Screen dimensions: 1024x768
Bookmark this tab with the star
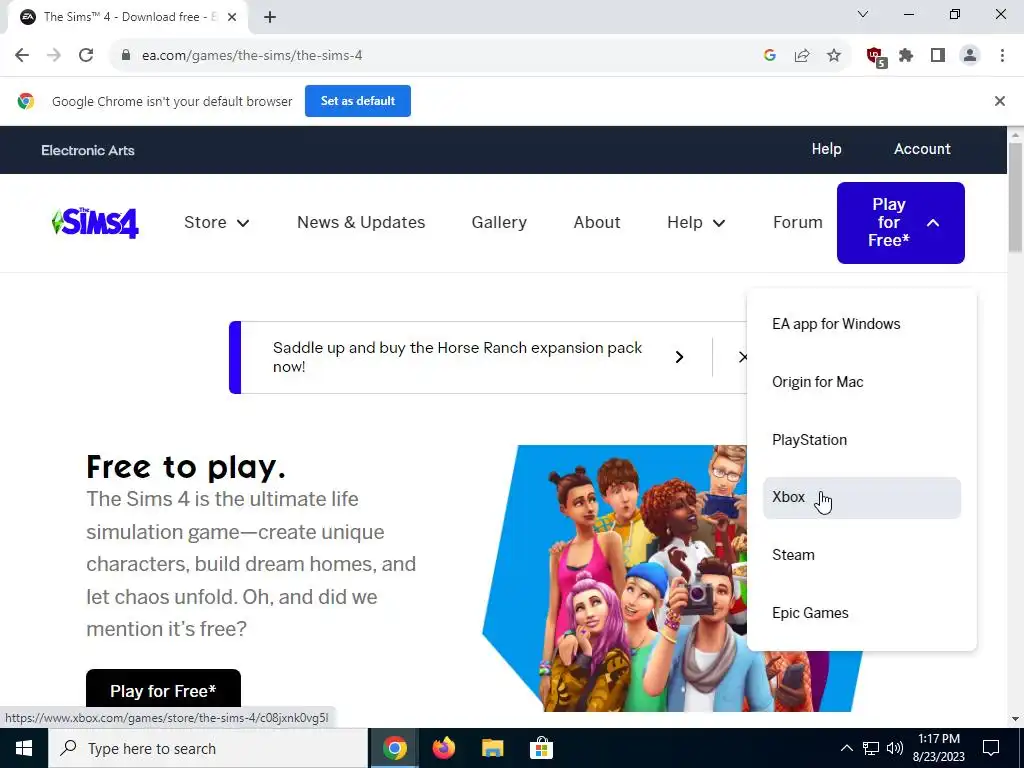pyautogui.click(x=834, y=56)
